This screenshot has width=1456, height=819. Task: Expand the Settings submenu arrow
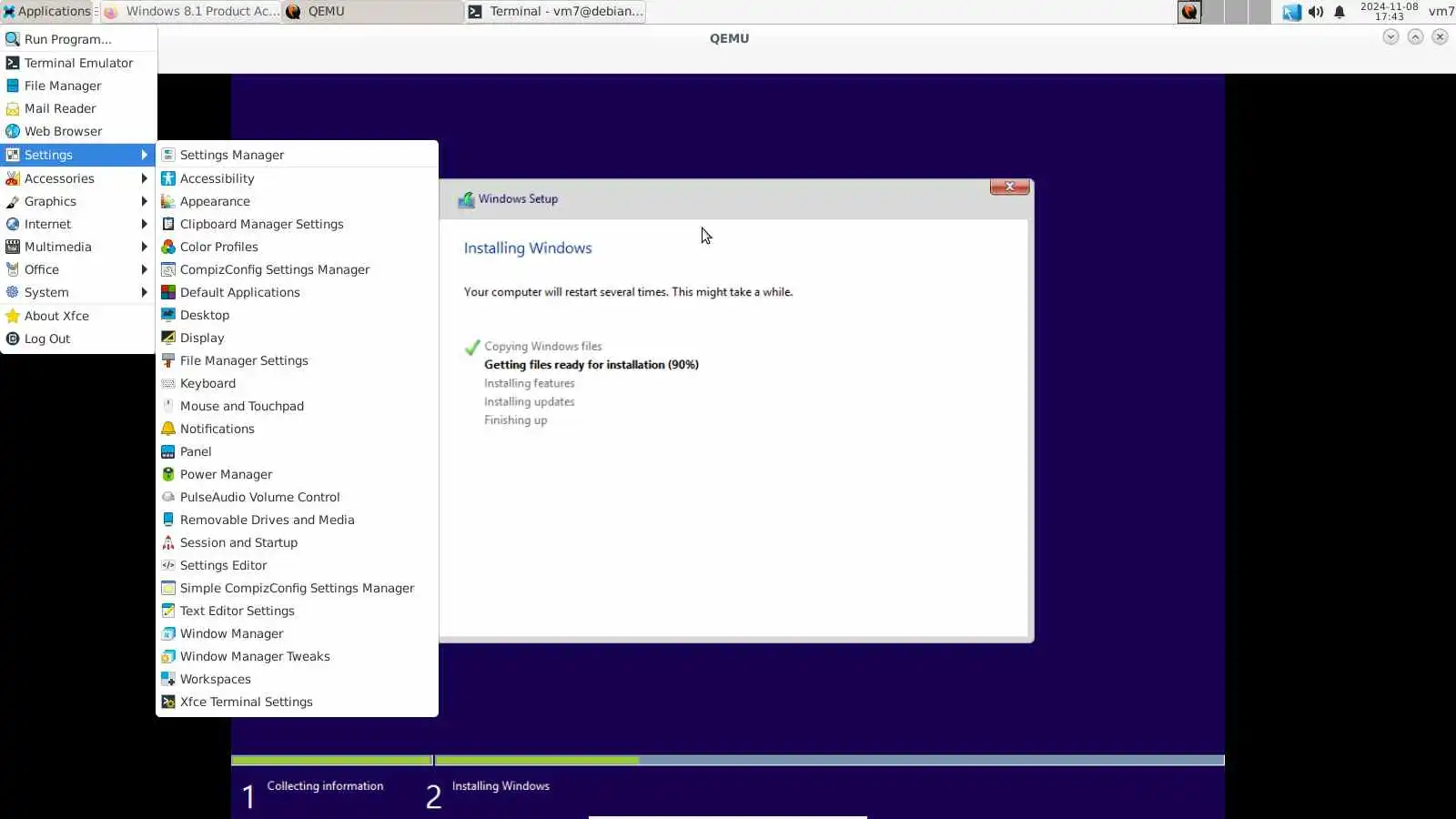pos(144,155)
